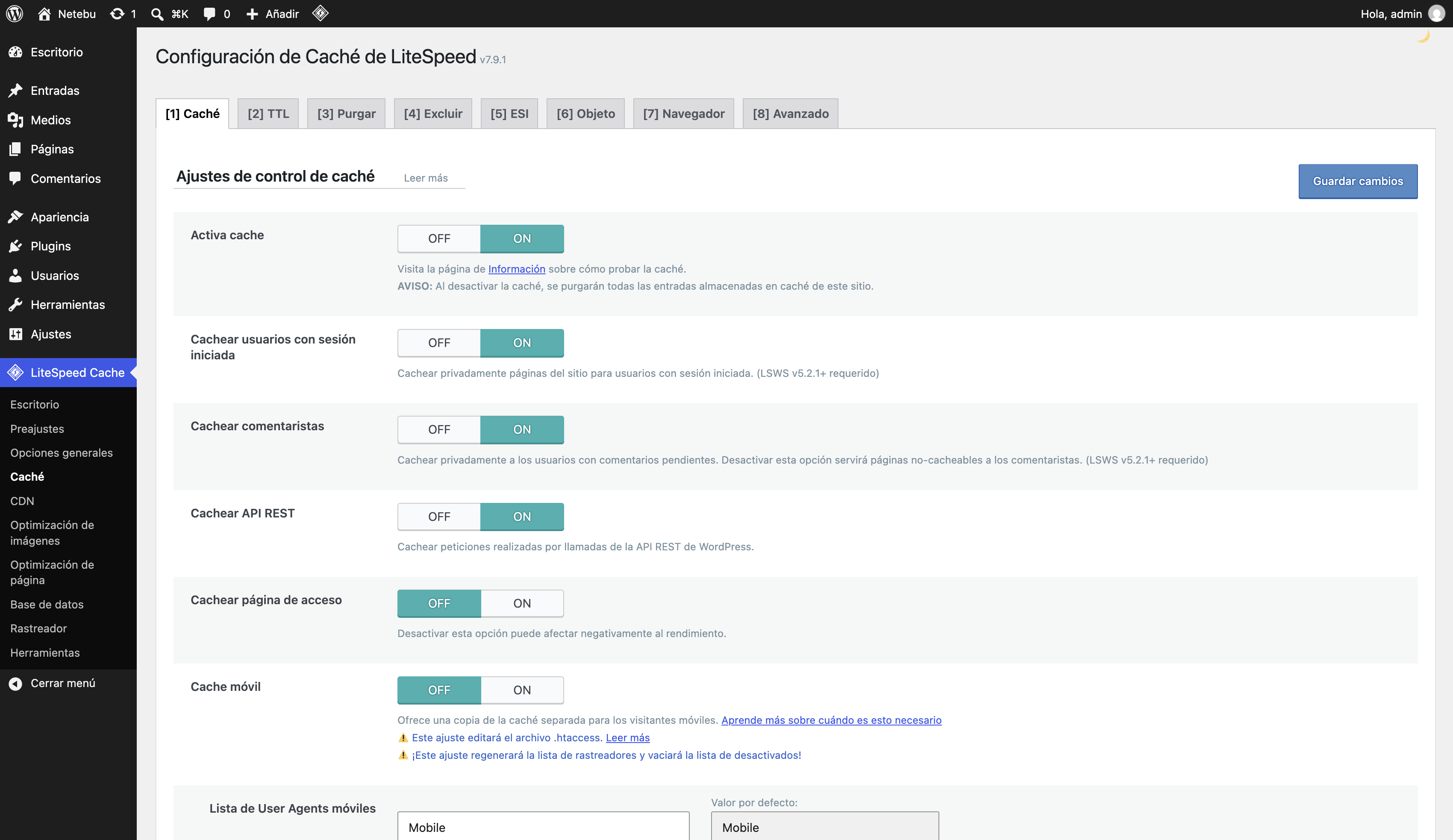Open the Información link

coord(517,269)
